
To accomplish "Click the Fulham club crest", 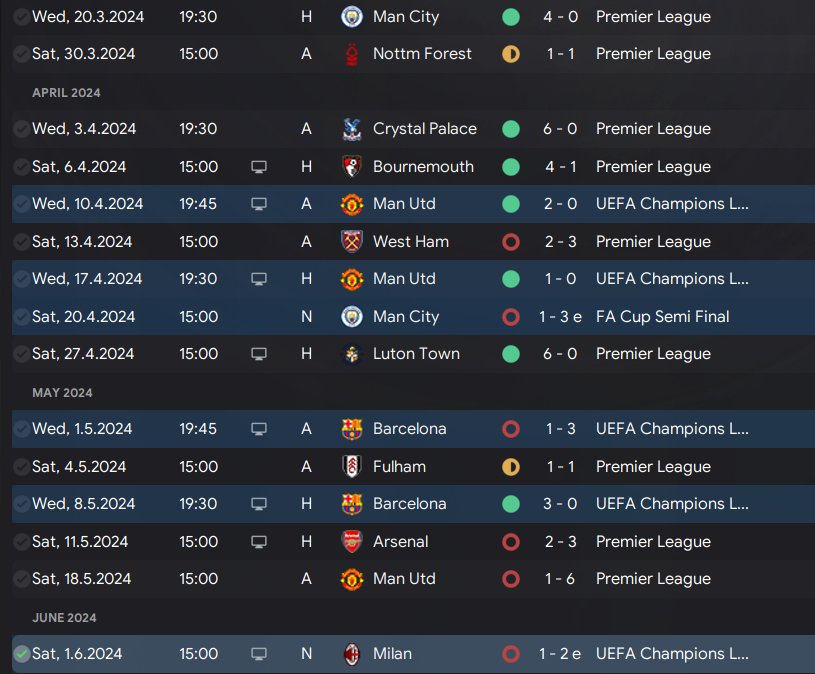I will [x=351, y=467].
